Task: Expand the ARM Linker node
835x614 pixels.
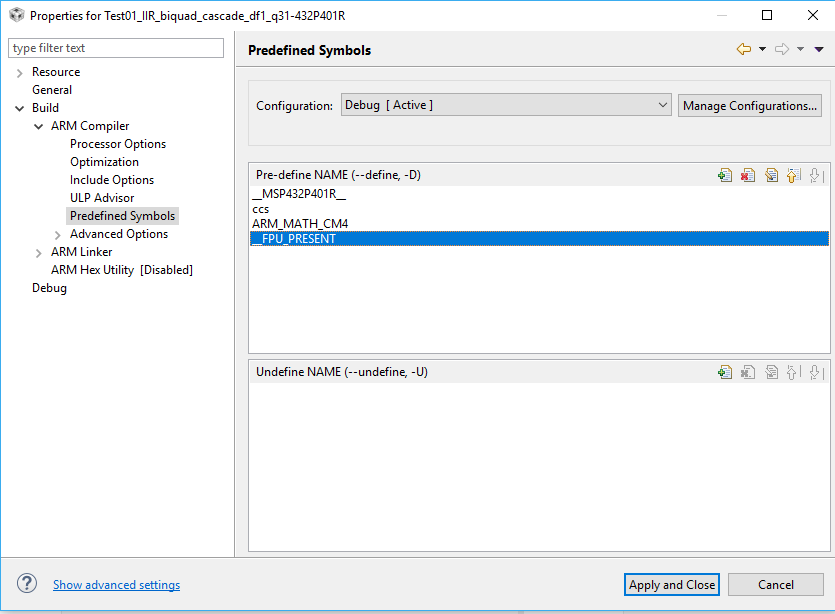Action: click(39, 252)
